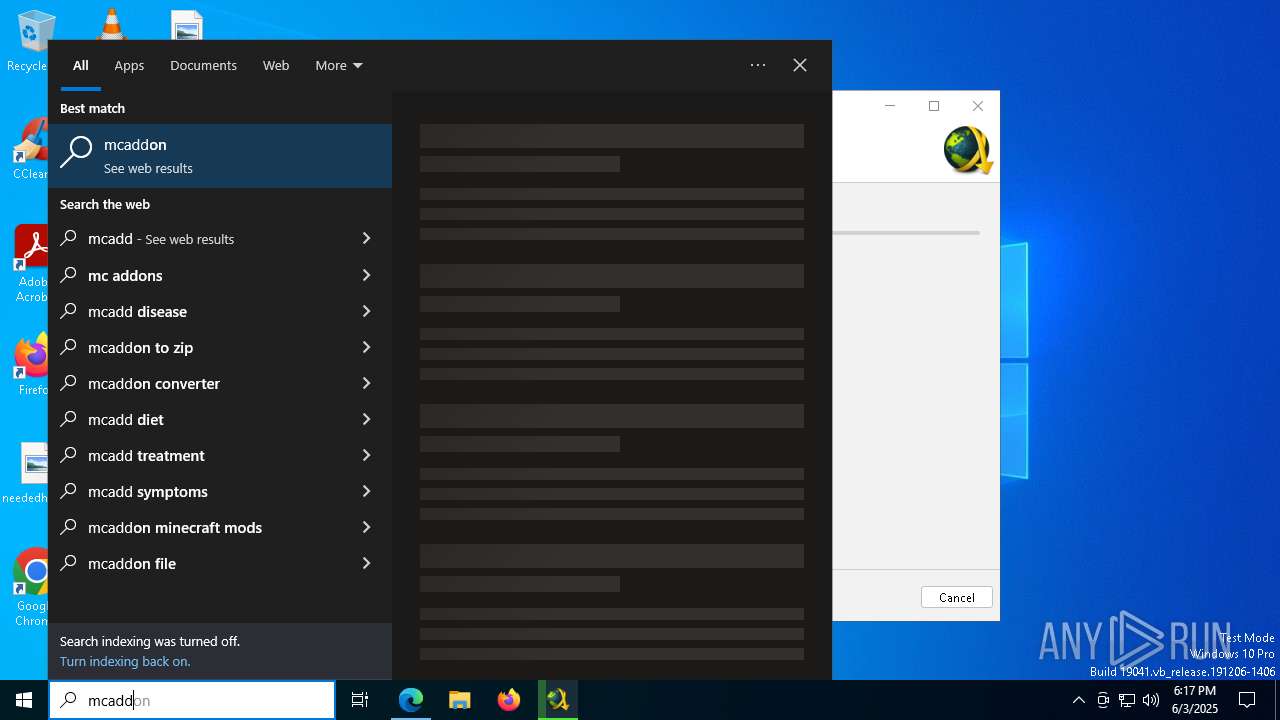Expand chevron for 'mcadd disease'
Screen dimensions: 1280x720
click(x=366, y=311)
